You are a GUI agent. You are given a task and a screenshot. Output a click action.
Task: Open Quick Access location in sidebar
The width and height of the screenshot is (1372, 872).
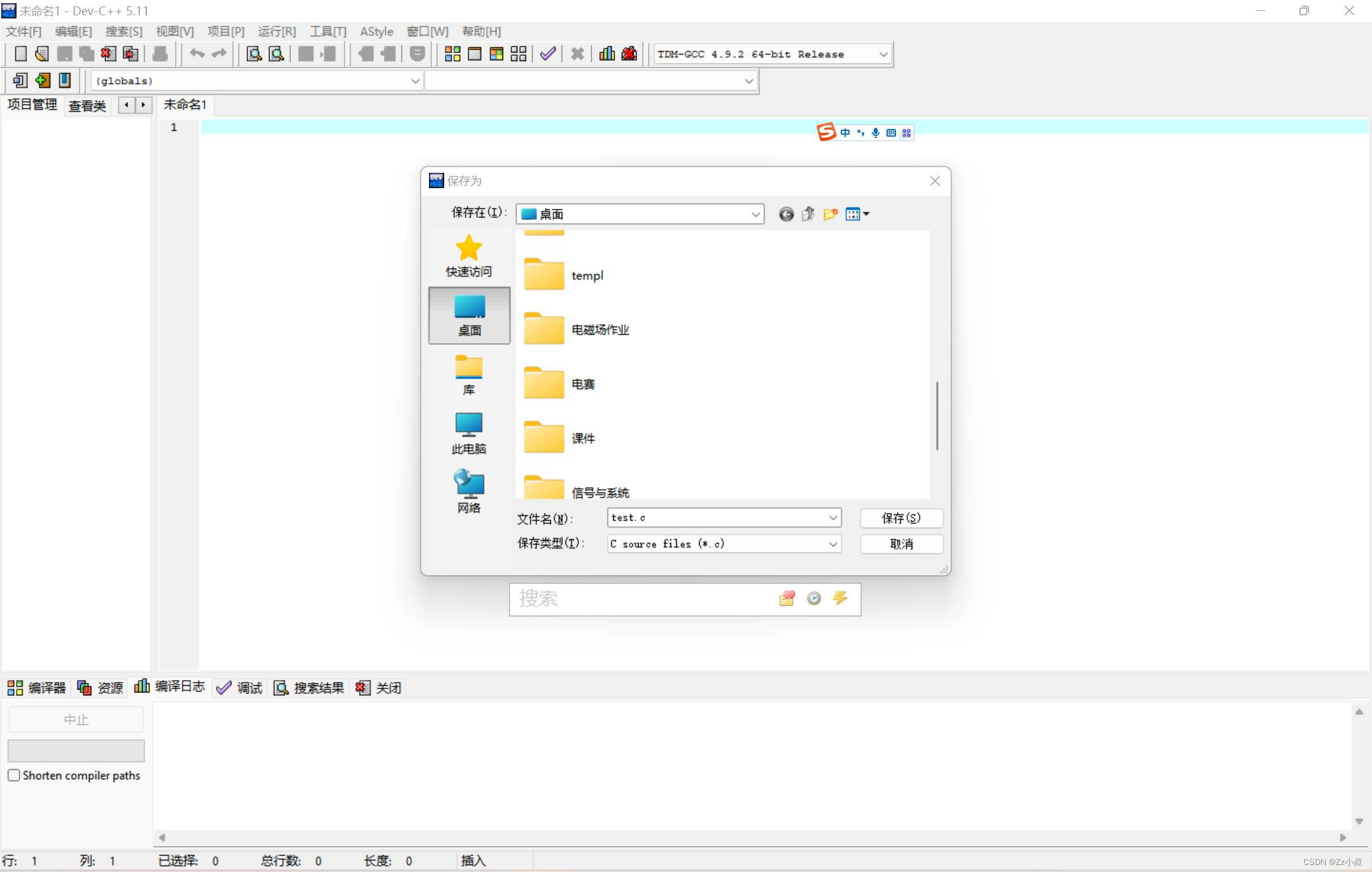[x=469, y=255]
